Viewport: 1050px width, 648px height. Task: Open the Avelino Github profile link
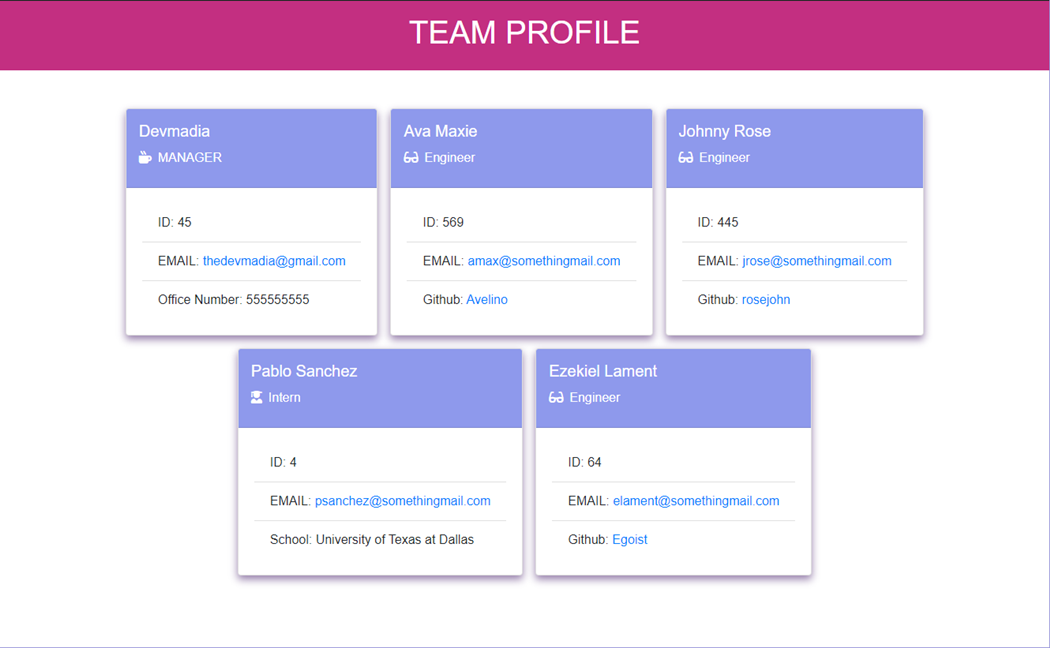pos(487,300)
